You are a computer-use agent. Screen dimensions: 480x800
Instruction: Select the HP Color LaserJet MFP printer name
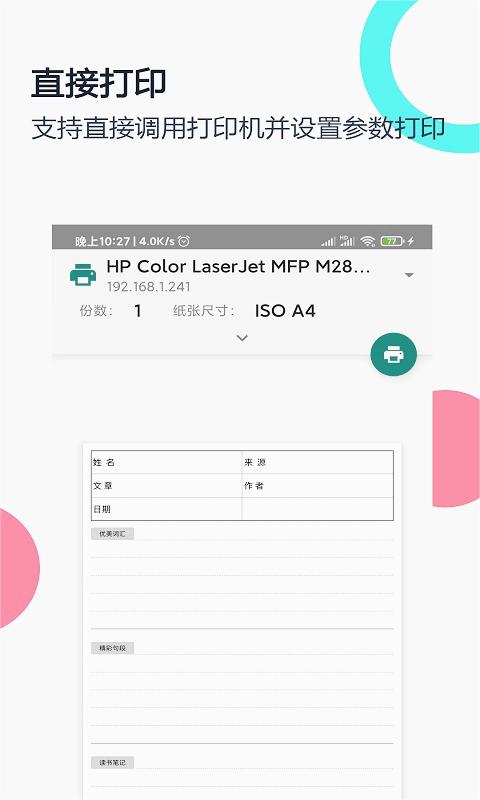click(238, 266)
